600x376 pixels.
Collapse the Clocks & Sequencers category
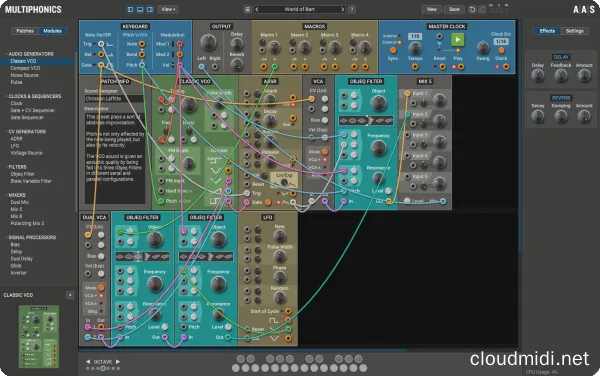point(34,96)
